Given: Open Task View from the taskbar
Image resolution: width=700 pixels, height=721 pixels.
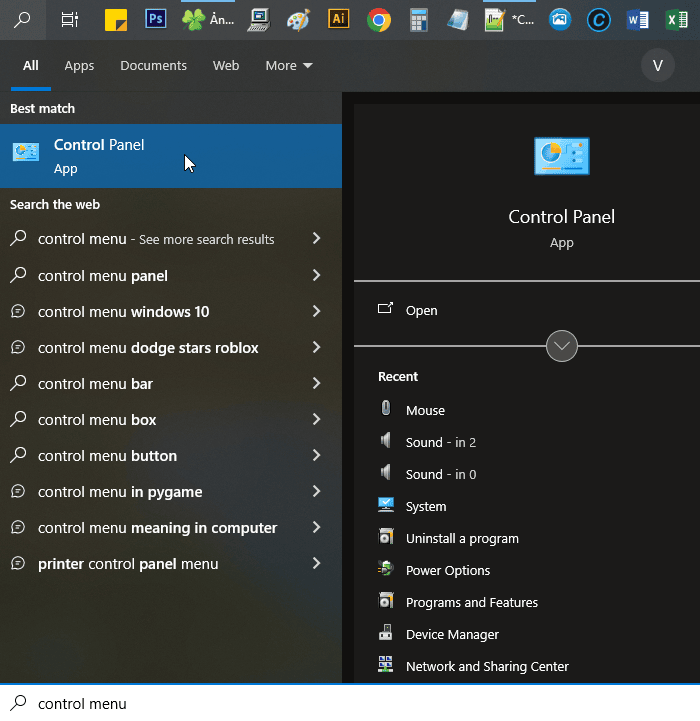Looking at the screenshot, I should [69, 20].
